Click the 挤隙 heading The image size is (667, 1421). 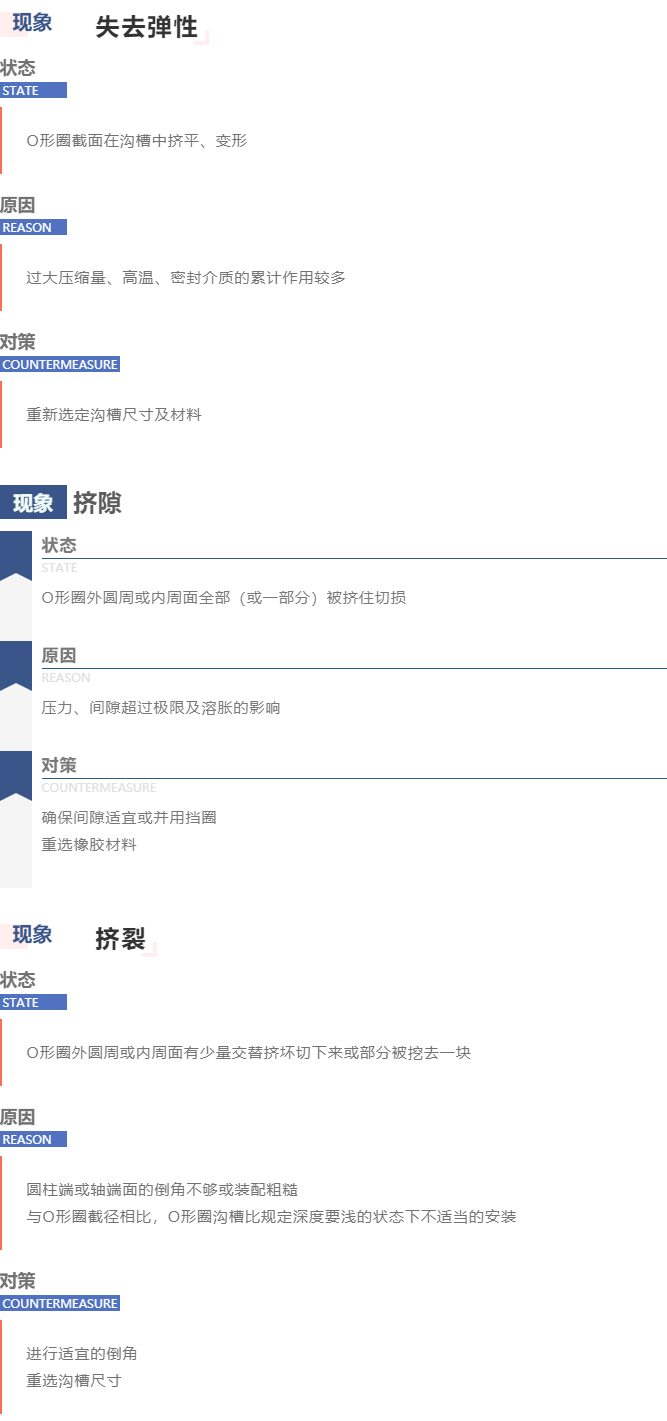coord(97,503)
